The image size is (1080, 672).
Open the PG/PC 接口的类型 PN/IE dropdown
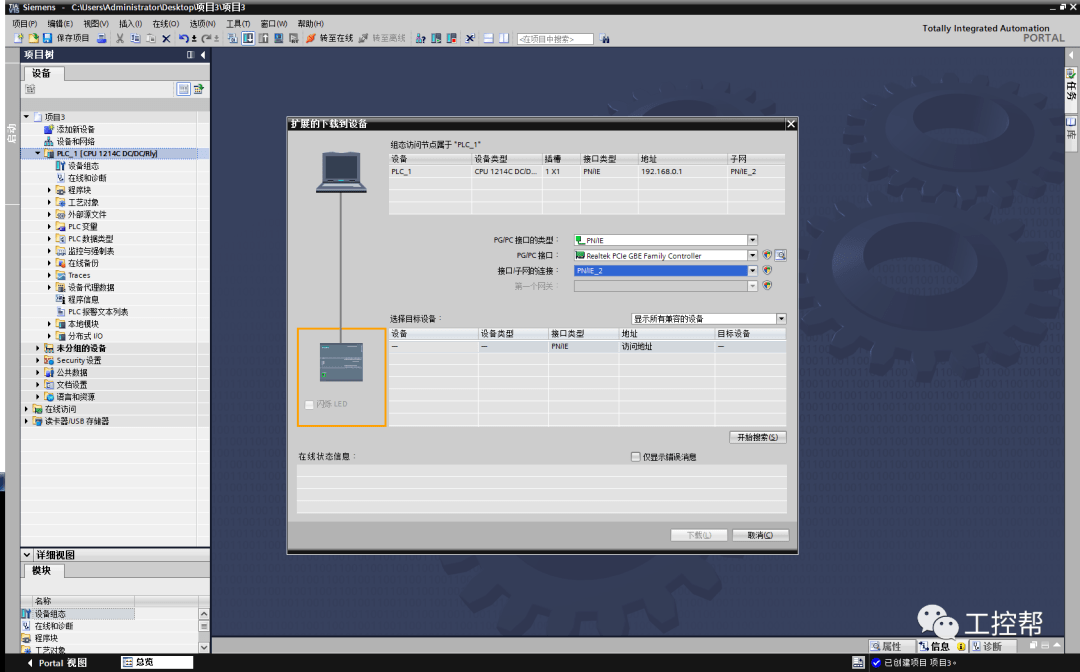click(x=752, y=240)
